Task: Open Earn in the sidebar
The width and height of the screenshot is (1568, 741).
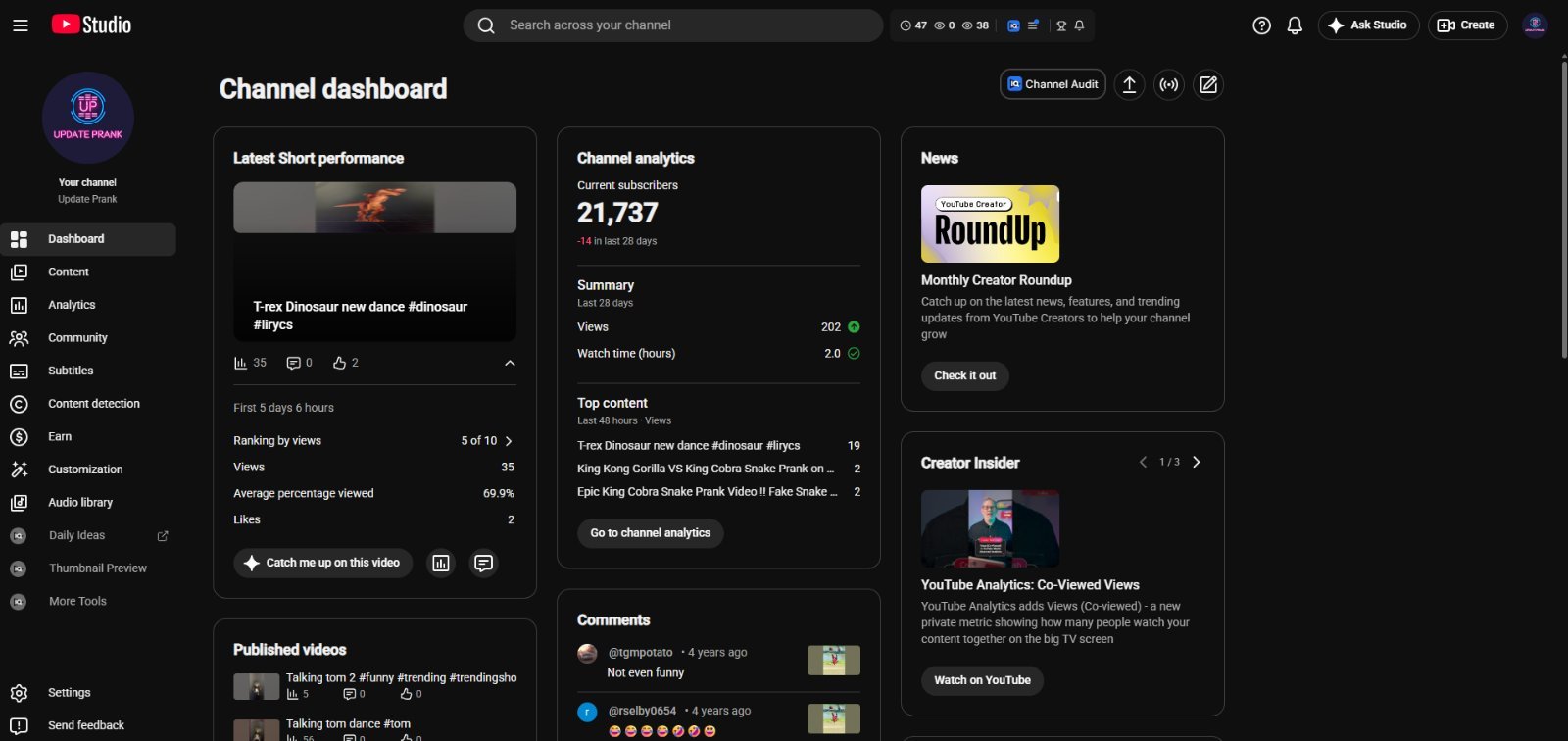Action: pos(88,437)
